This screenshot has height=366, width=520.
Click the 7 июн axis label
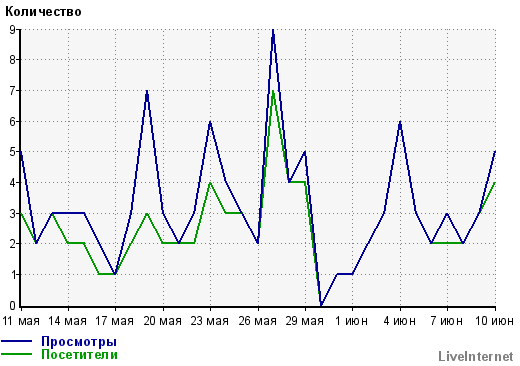[446, 321]
